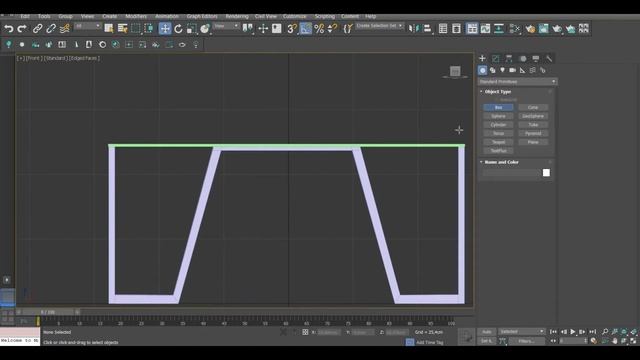Select the Lights category icon
The height and width of the screenshot is (360, 640).
[502, 71]
